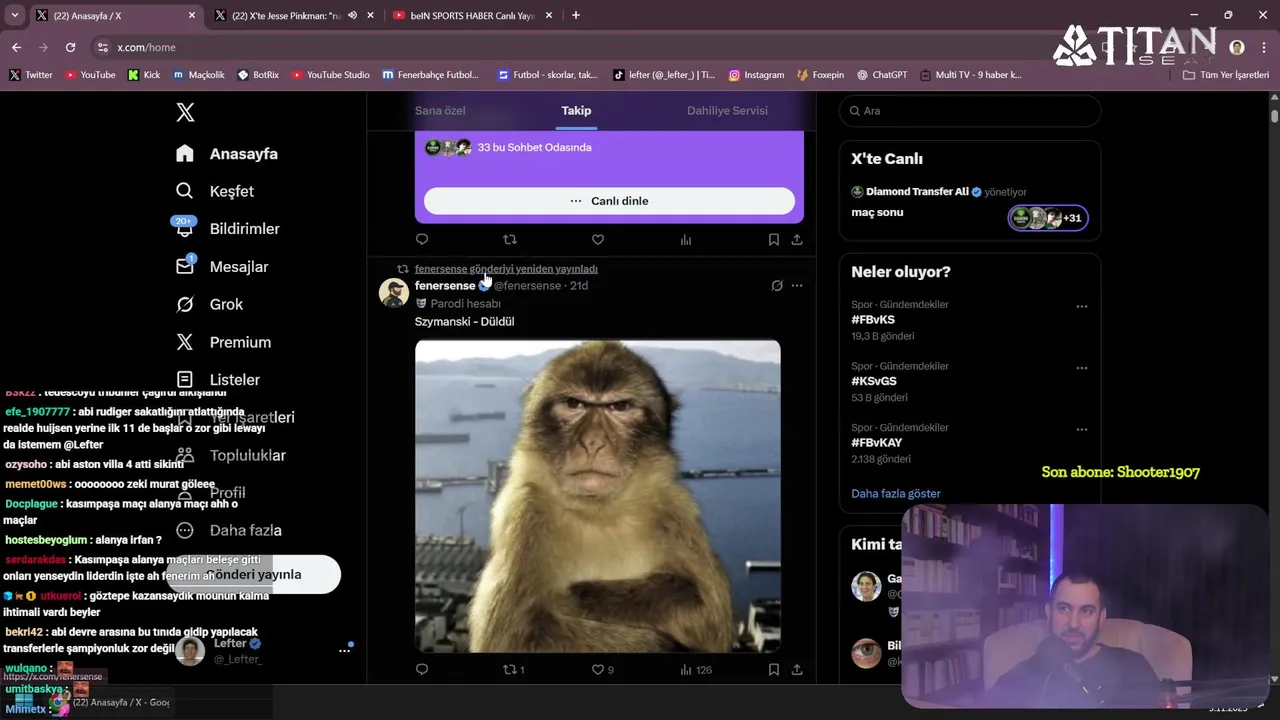Open account menu dots near Lefter

pos(344,650)
